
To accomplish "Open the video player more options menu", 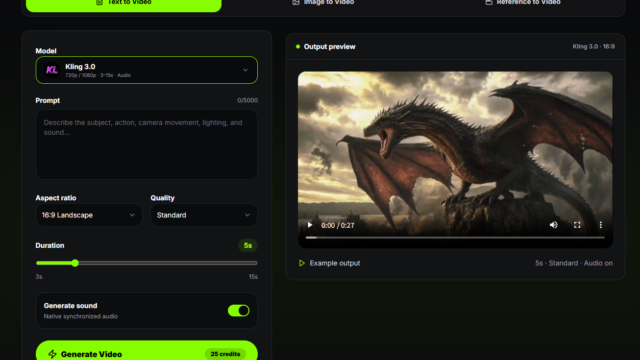I will pos(600,225).
